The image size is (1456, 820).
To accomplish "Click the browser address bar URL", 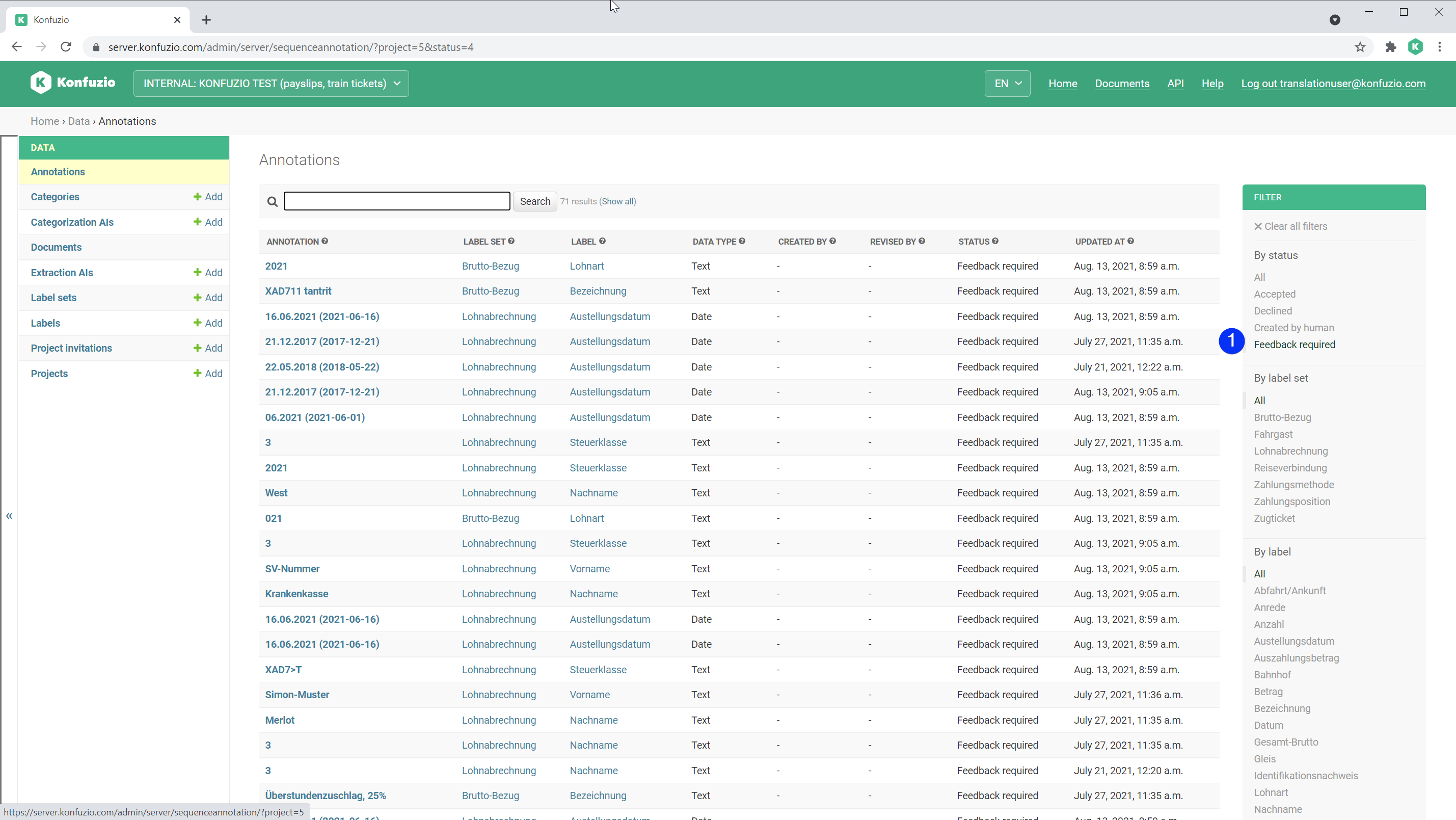I will [290, 47].
